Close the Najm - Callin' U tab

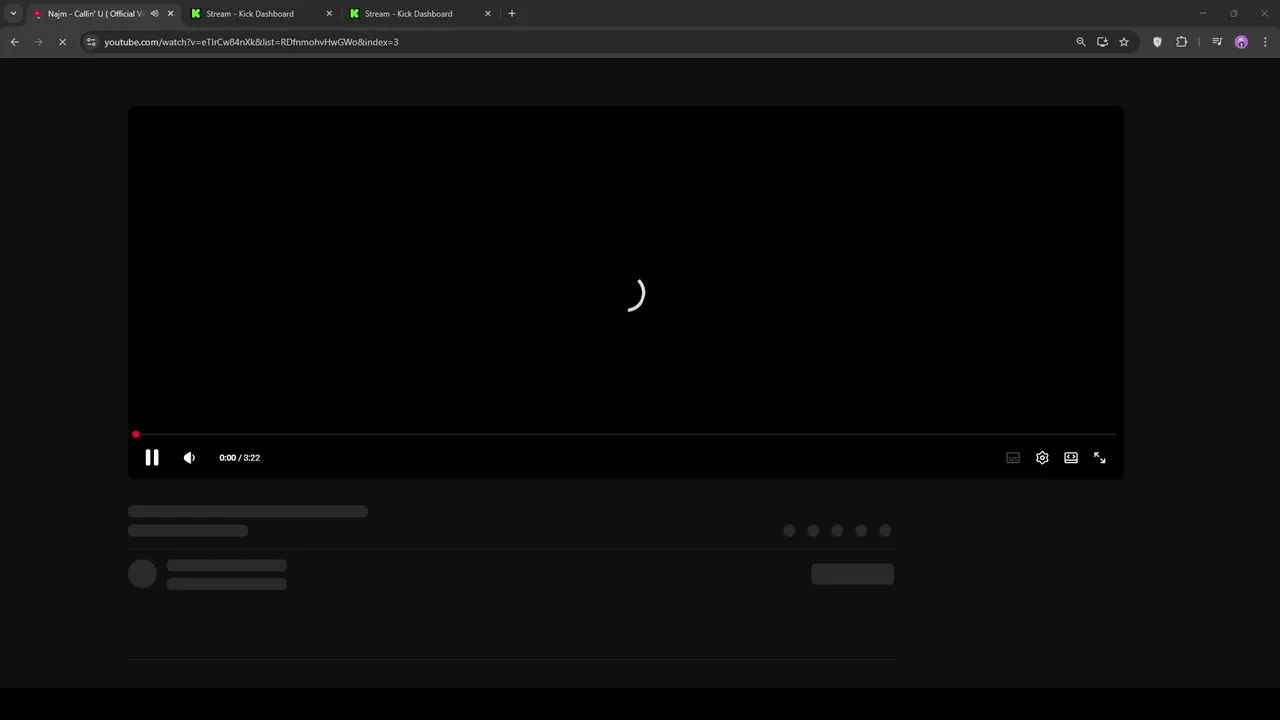click(x=170, y=14)
